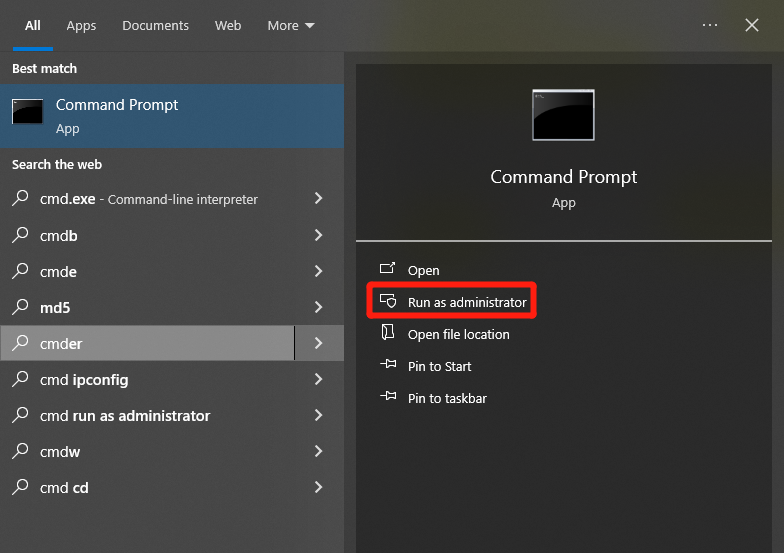Expand the cmdb suggestion arrow
Image resolution: width=784 pixels, height=553 pixels.
[x=318, y=235]
